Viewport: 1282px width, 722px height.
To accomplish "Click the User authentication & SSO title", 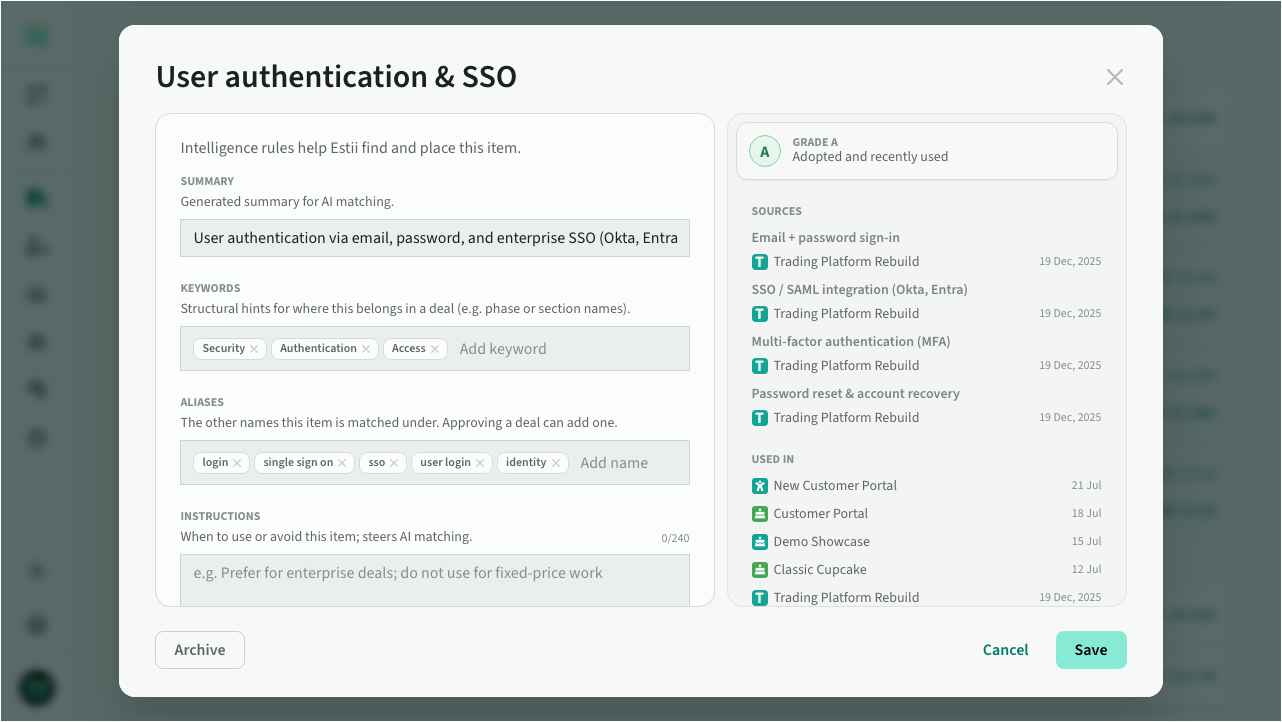I will tap(336, 77).
